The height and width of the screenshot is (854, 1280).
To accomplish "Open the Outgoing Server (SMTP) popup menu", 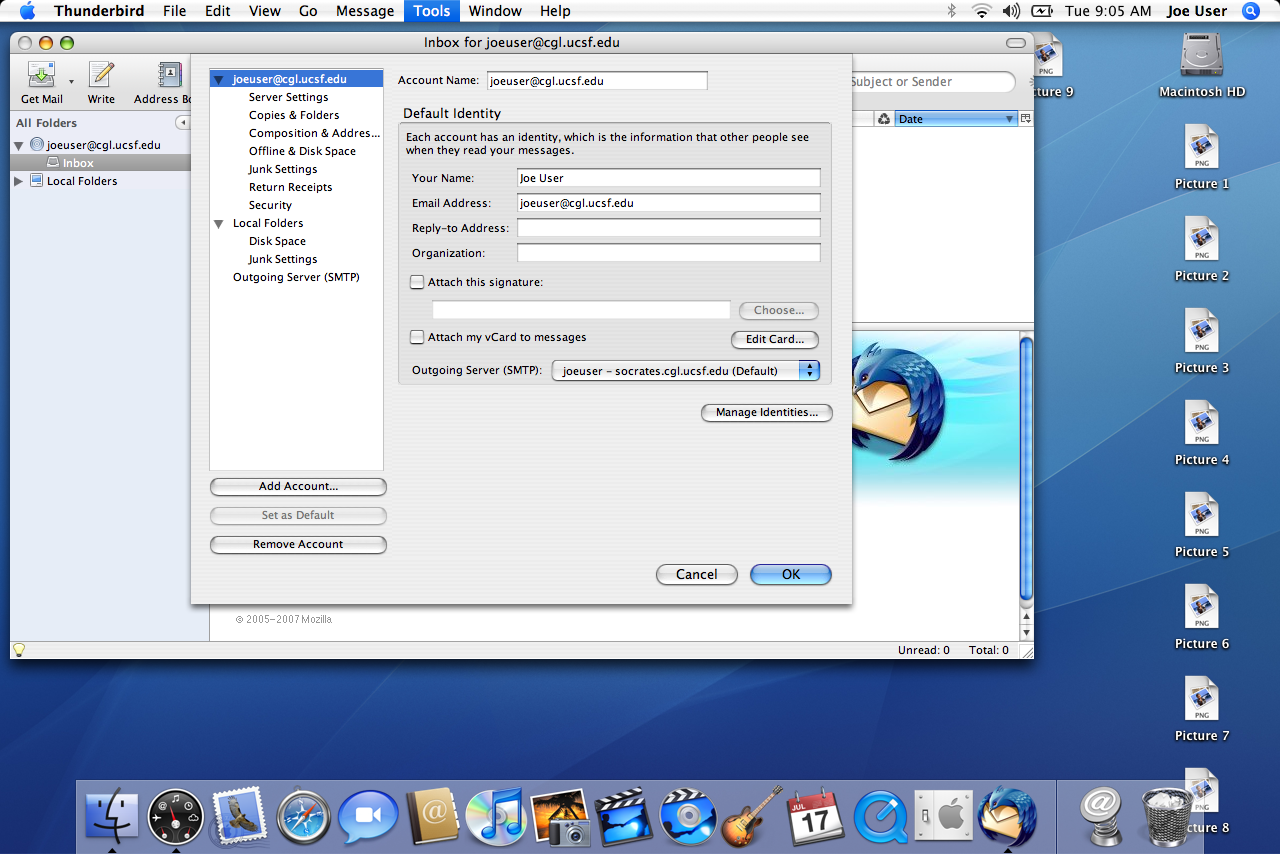I will pyautogui.click(x=686, y=371).
